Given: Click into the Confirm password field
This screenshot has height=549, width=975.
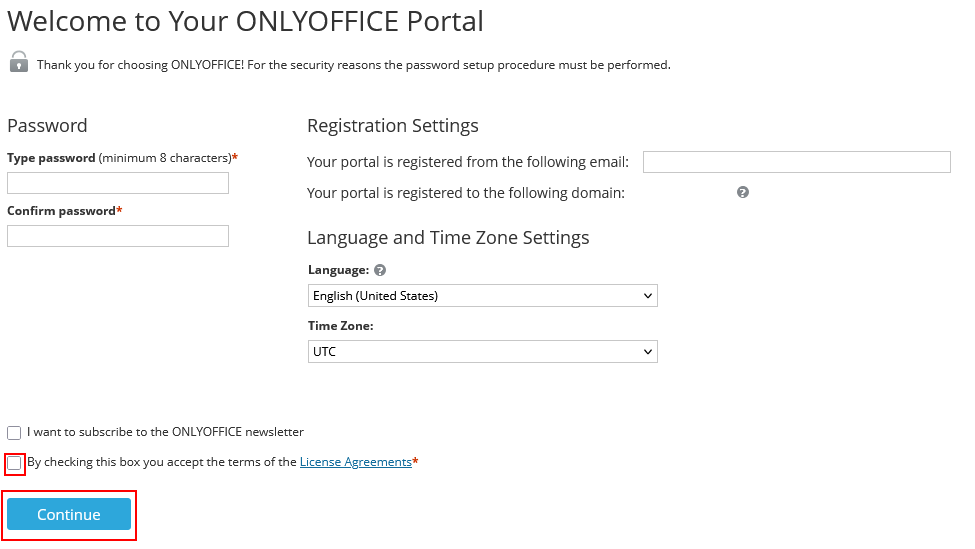Looking at the screenshot, I should click(118, 236).
